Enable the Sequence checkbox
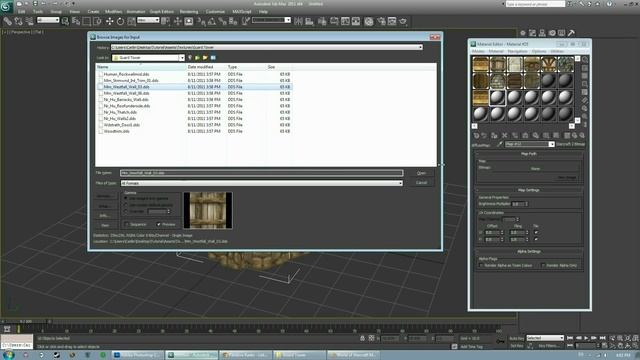The image size is (640, 360). tap(127, 224)
